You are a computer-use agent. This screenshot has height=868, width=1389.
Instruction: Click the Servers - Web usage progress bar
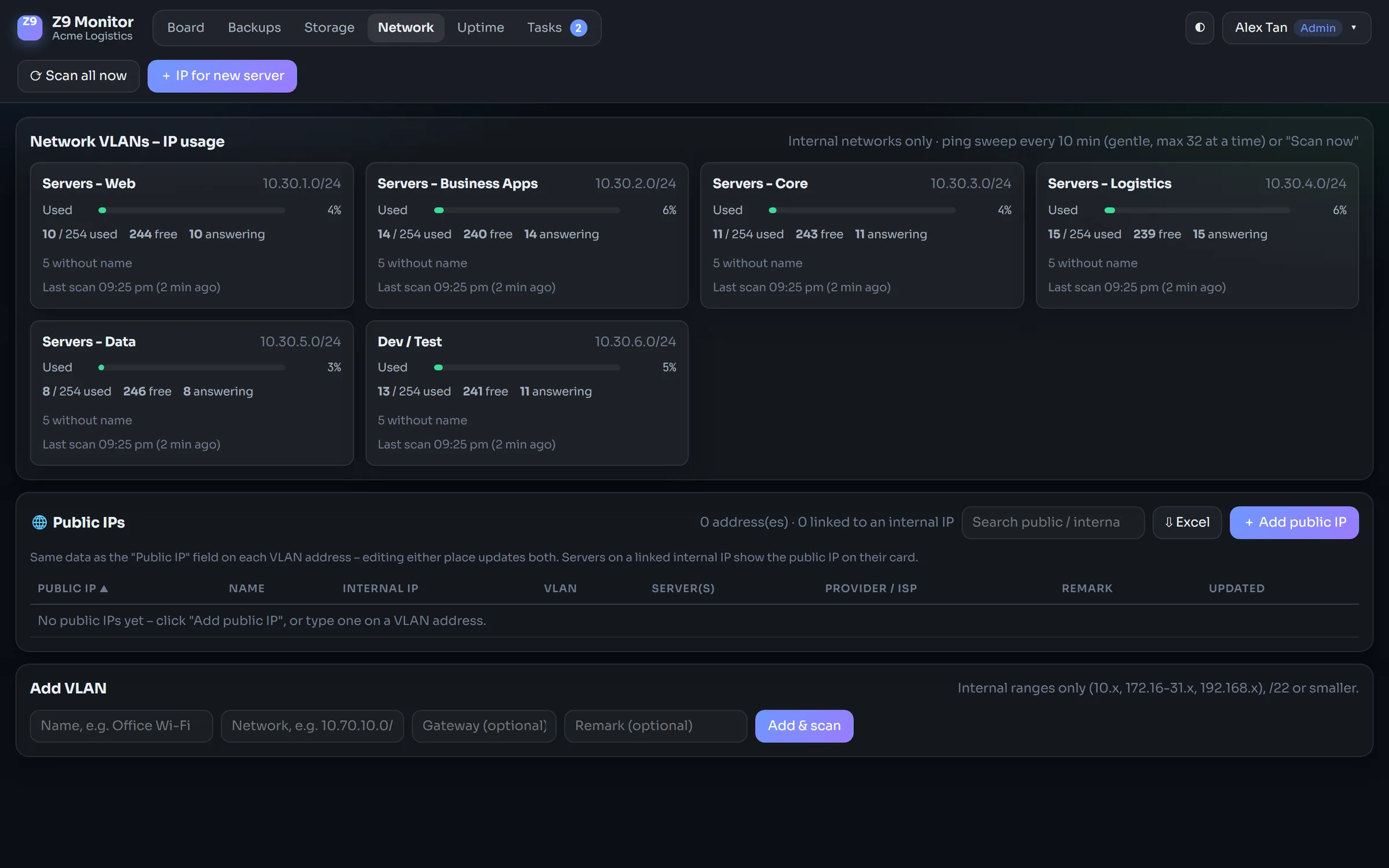tap(192, 210)
